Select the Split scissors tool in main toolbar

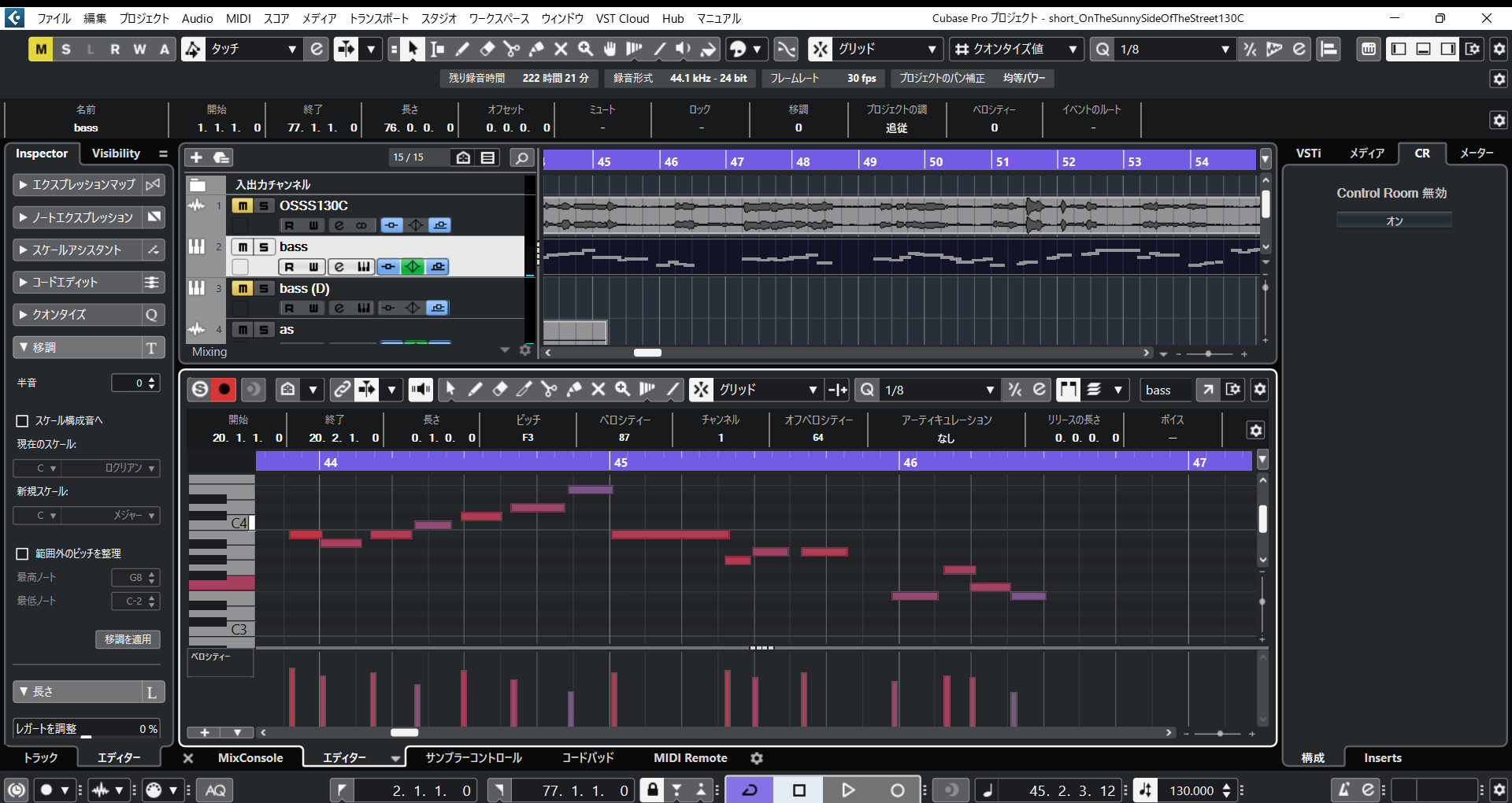point(511,49)
